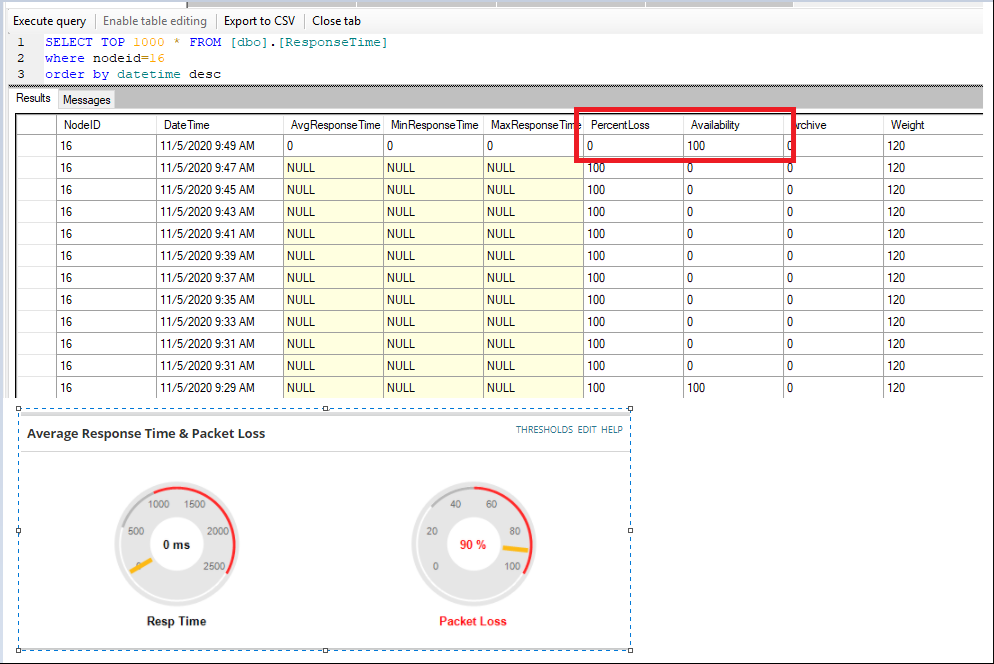The image size is (994, 664).
Task: Execute the SQL query
Action: (49, 20)
